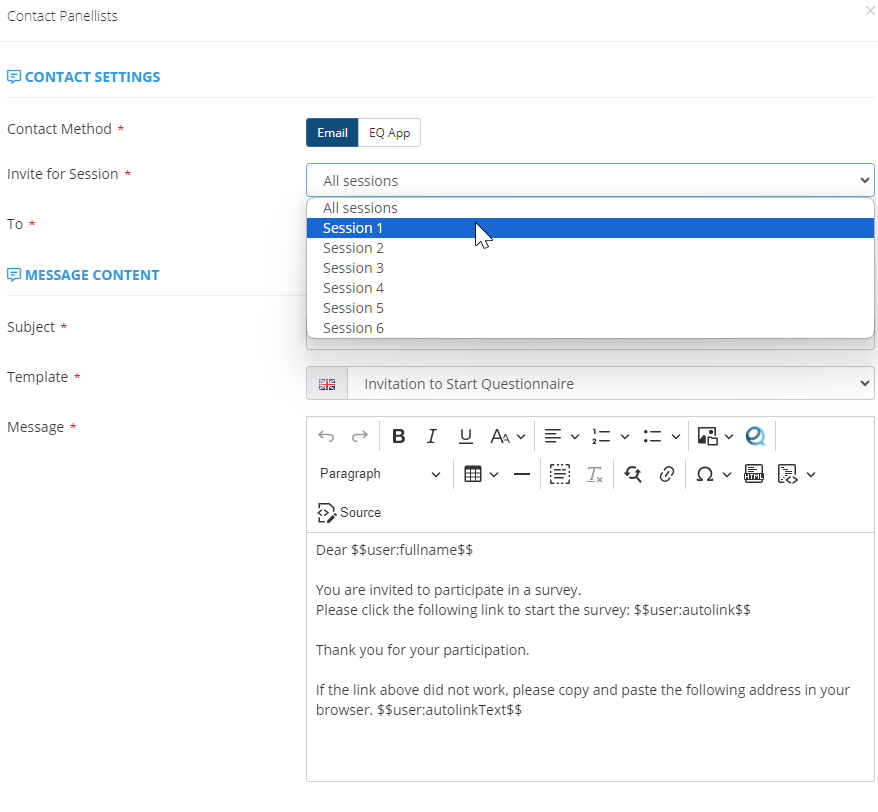
Task: Apply italic formatting to message text
Action: pos(432,436)
